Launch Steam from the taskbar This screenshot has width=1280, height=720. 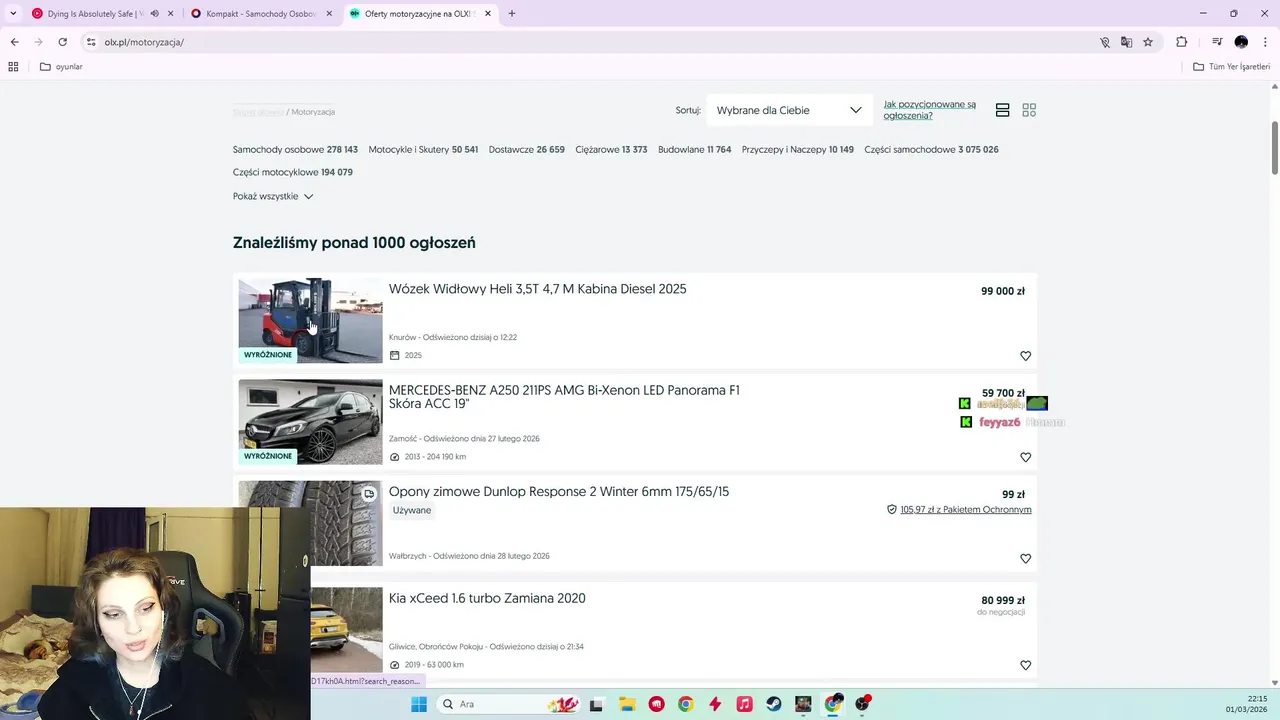tap(774, 704)
